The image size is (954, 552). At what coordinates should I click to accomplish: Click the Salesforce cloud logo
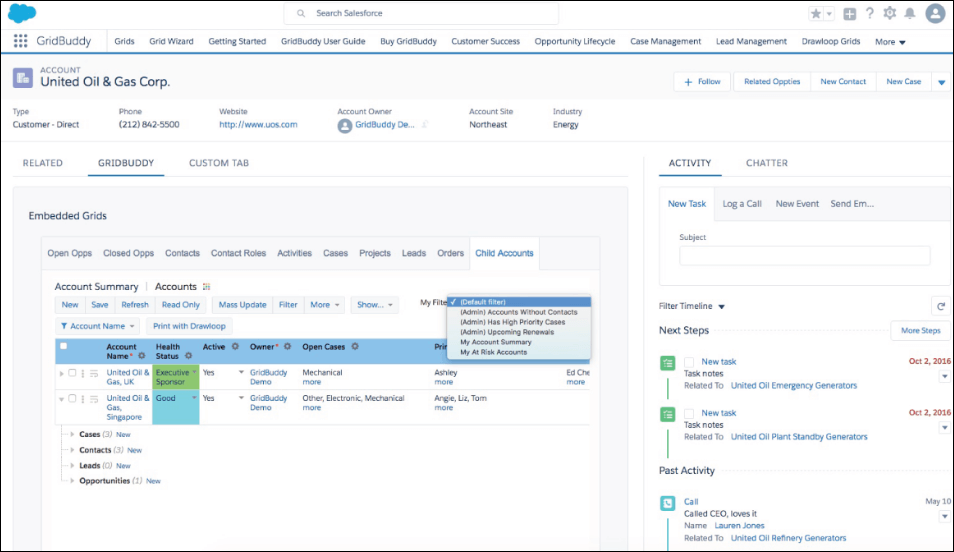[21, 13]
